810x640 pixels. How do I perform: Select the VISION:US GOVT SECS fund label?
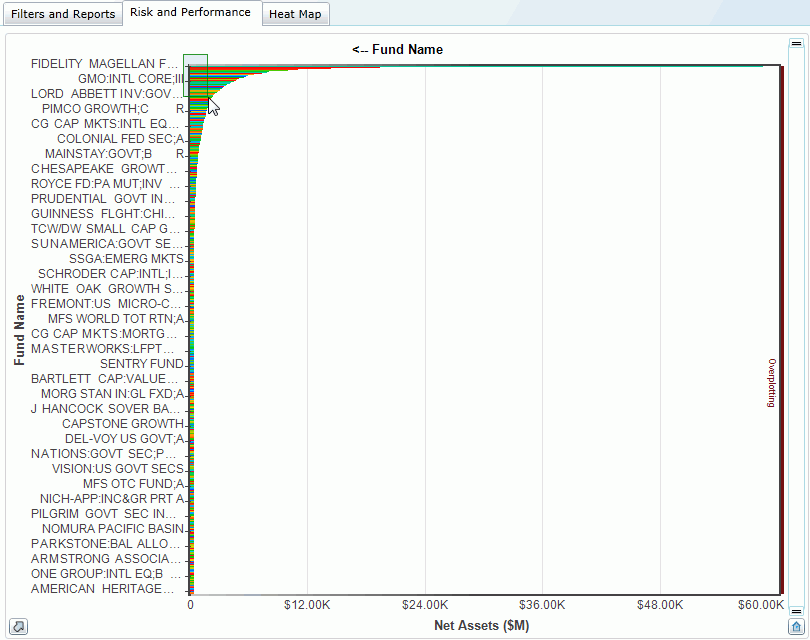tap(118, 468)
